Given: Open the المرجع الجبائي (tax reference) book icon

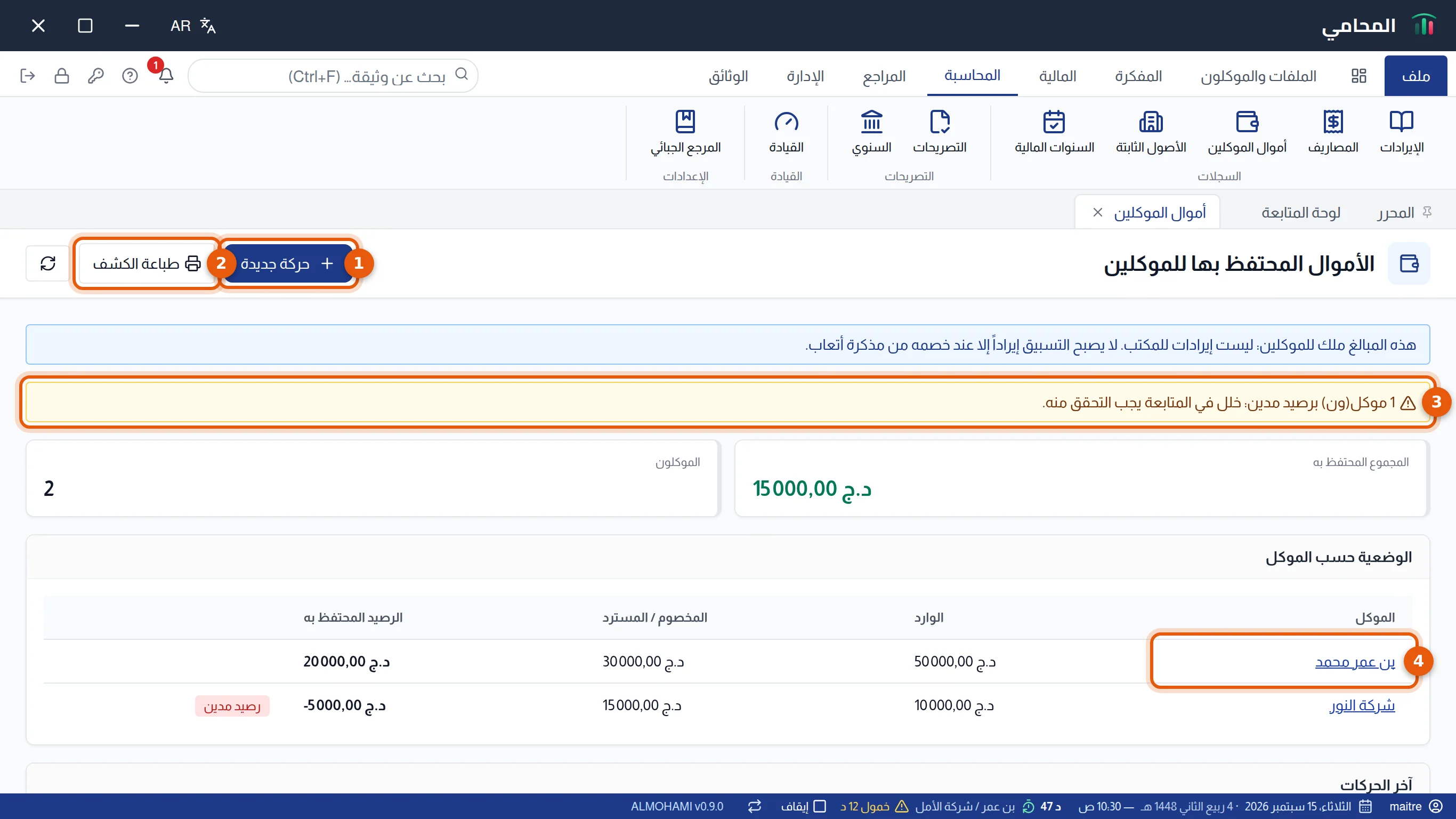Looking at the screenshot, I should coord(685,132).
